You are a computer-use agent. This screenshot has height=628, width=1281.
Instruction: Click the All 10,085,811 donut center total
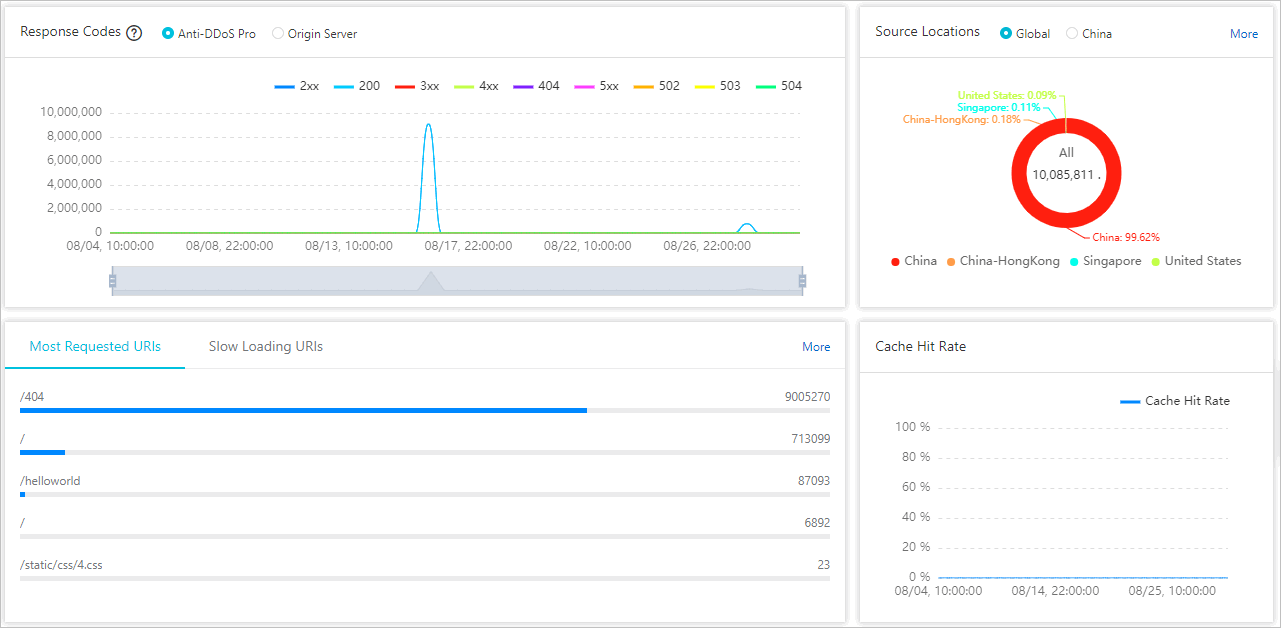pyautogui.click(x=1066, y=164)
